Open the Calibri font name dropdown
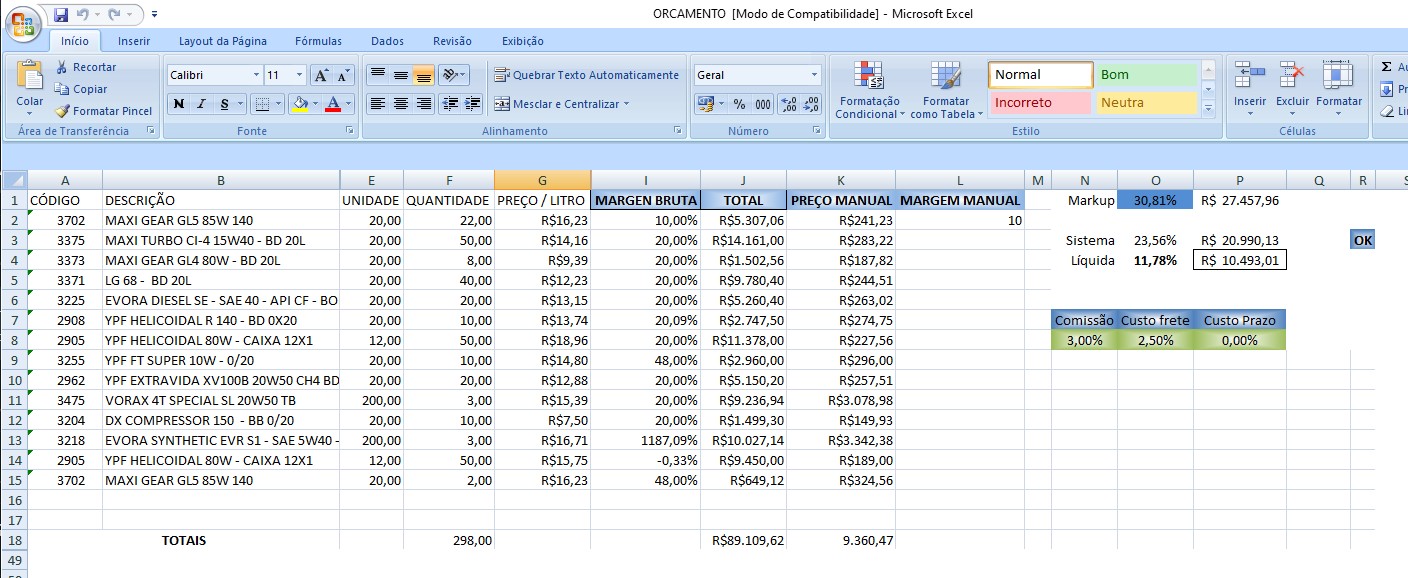Image resolution: width=1408 pixels, height=578 pixels. point(254,75)
